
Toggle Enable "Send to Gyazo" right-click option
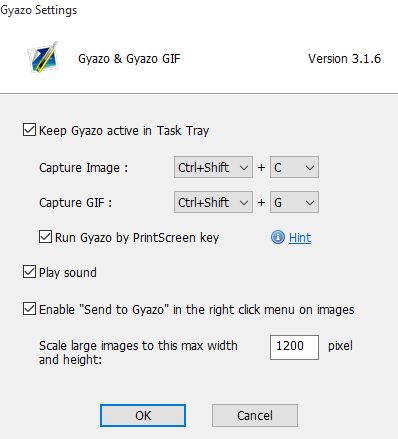point(29,309)
